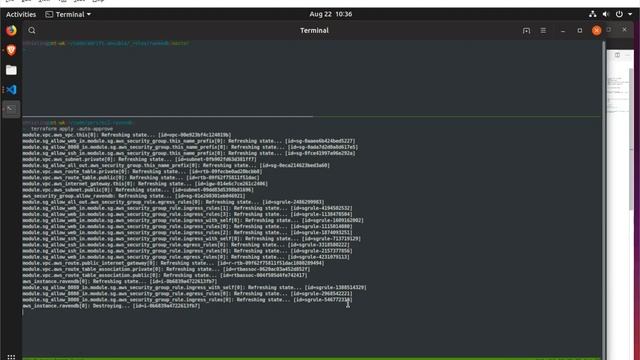
Task: Click the panel icon in background window
Action: (618, 55)
